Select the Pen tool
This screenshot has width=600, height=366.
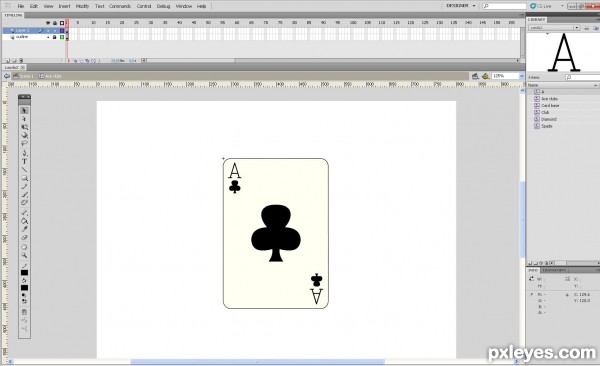pyautogui.click(x=24, y=153)
